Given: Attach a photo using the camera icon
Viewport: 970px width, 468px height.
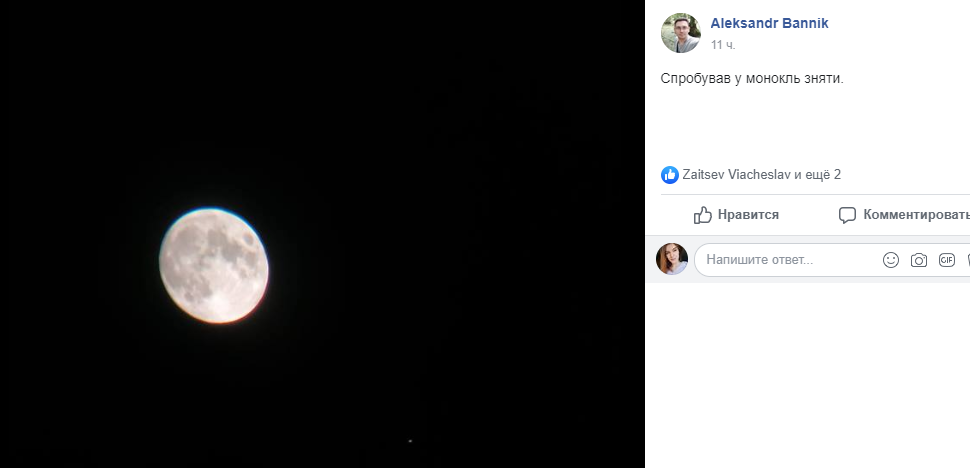Looking at the screenshot, I should click(x=918, y=260).
